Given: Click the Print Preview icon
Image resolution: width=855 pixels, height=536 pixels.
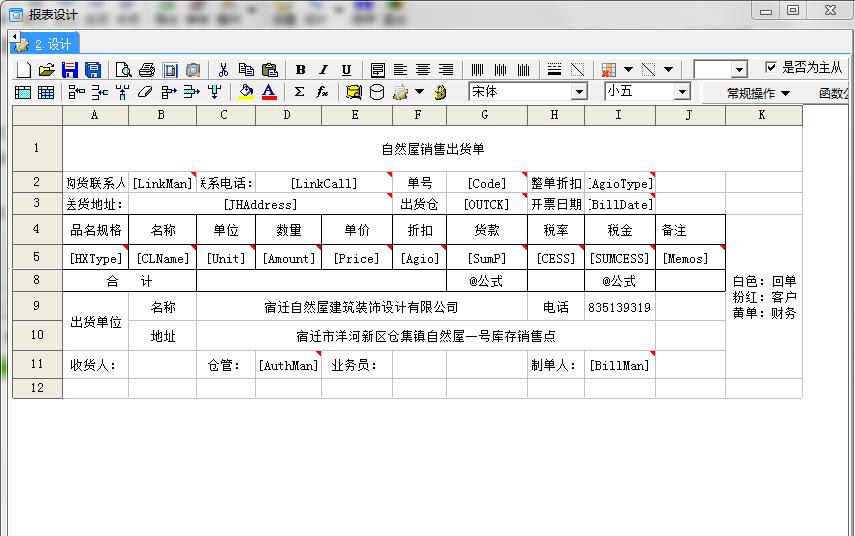Looking at the screenshot, I should pyautogui.click(x=123, y=70).
